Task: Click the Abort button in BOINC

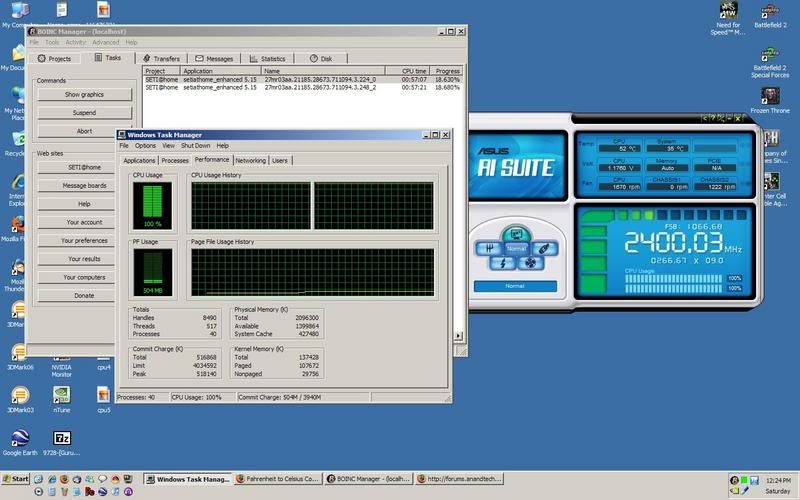Action: (84, 131)
